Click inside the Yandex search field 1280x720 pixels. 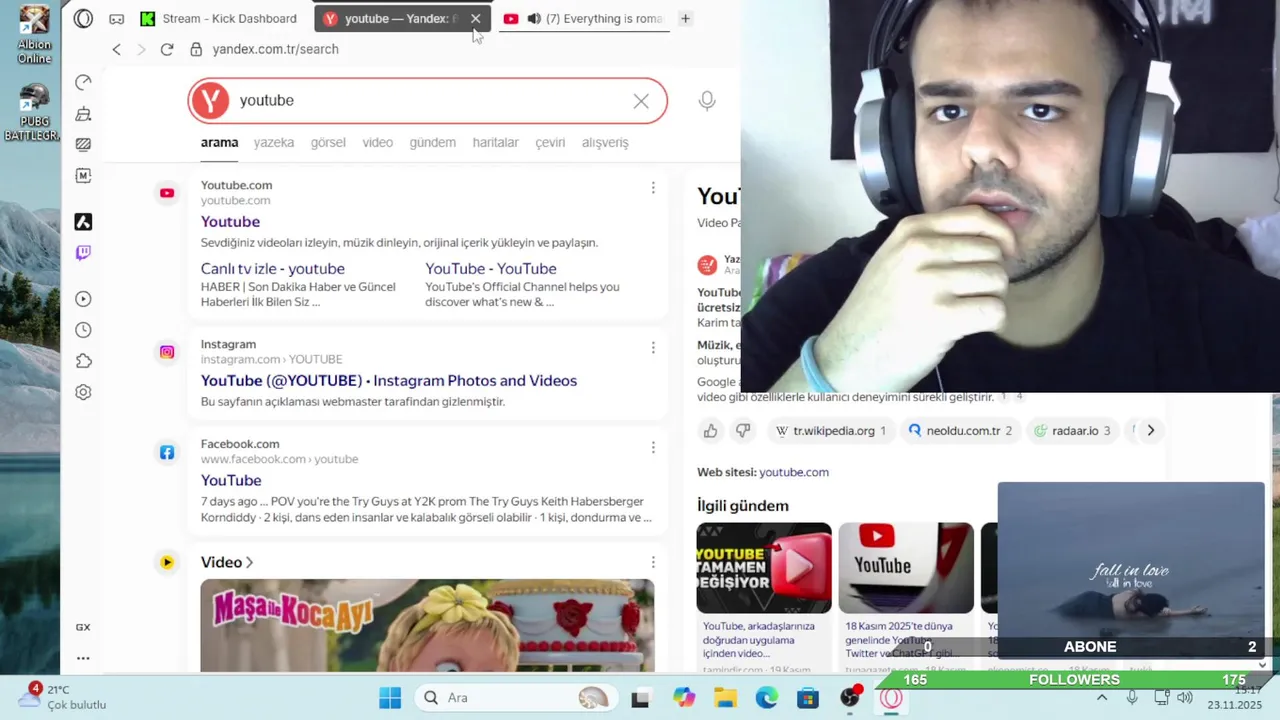point(430,100)
